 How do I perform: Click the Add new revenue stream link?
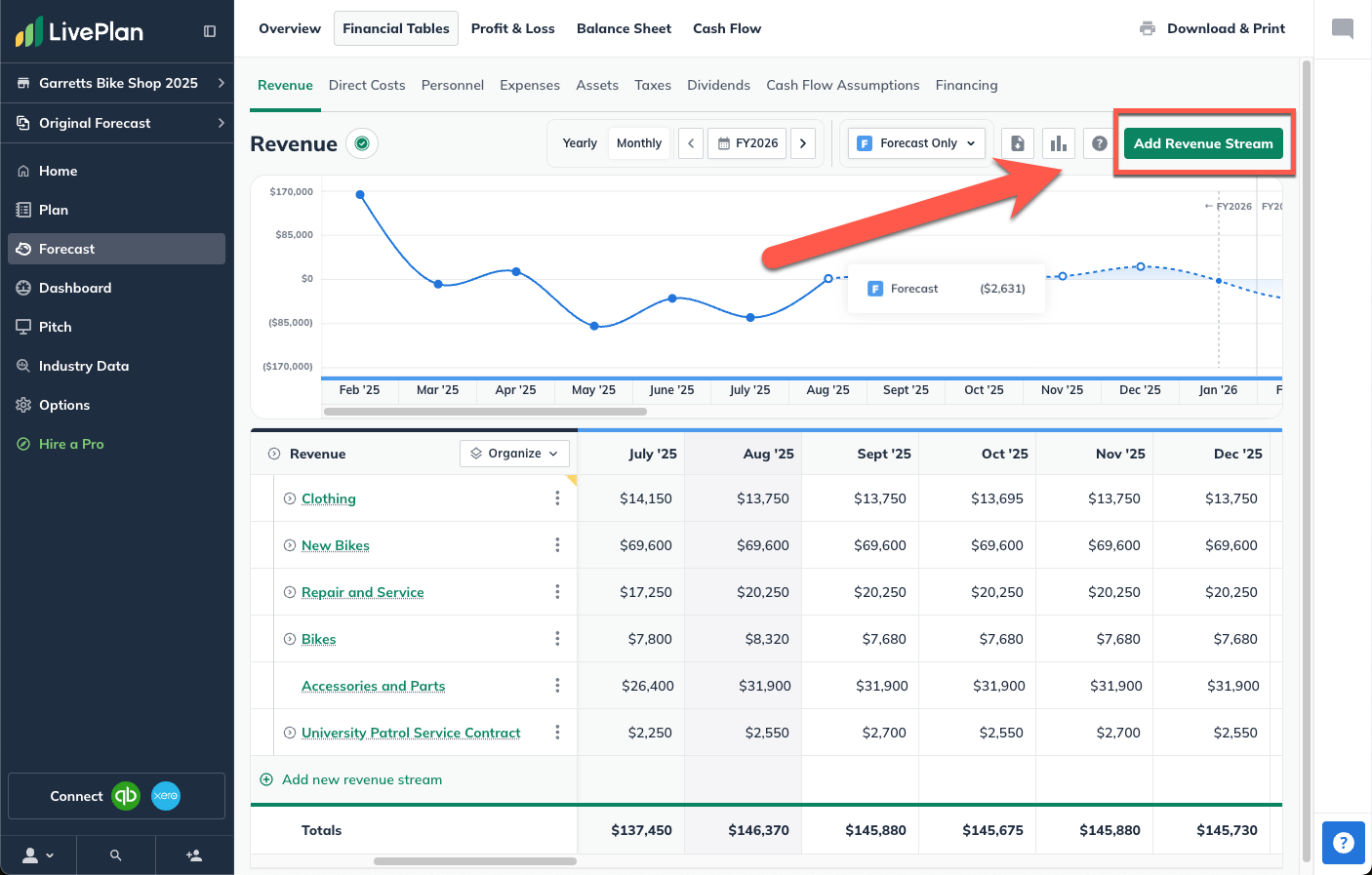coord(353,779)
